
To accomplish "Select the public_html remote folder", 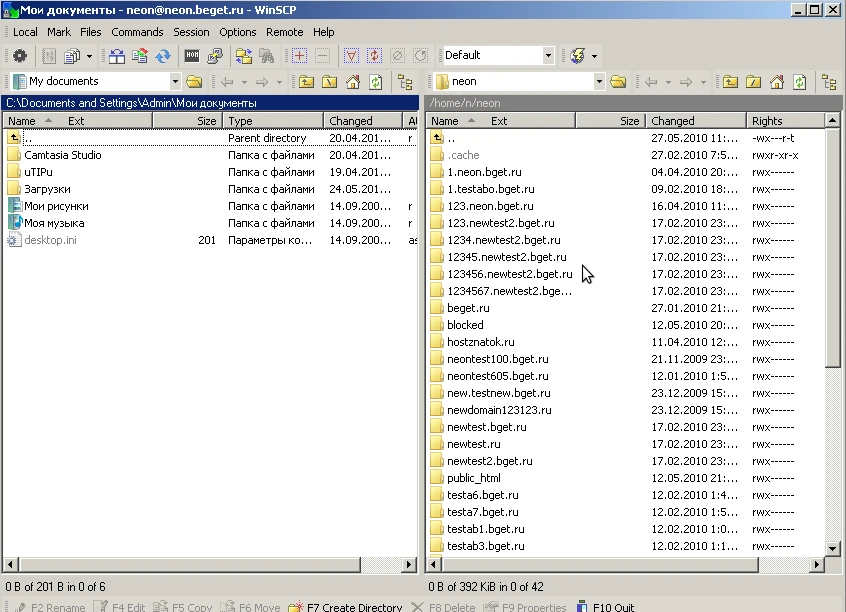I will [x=474, y=478].
